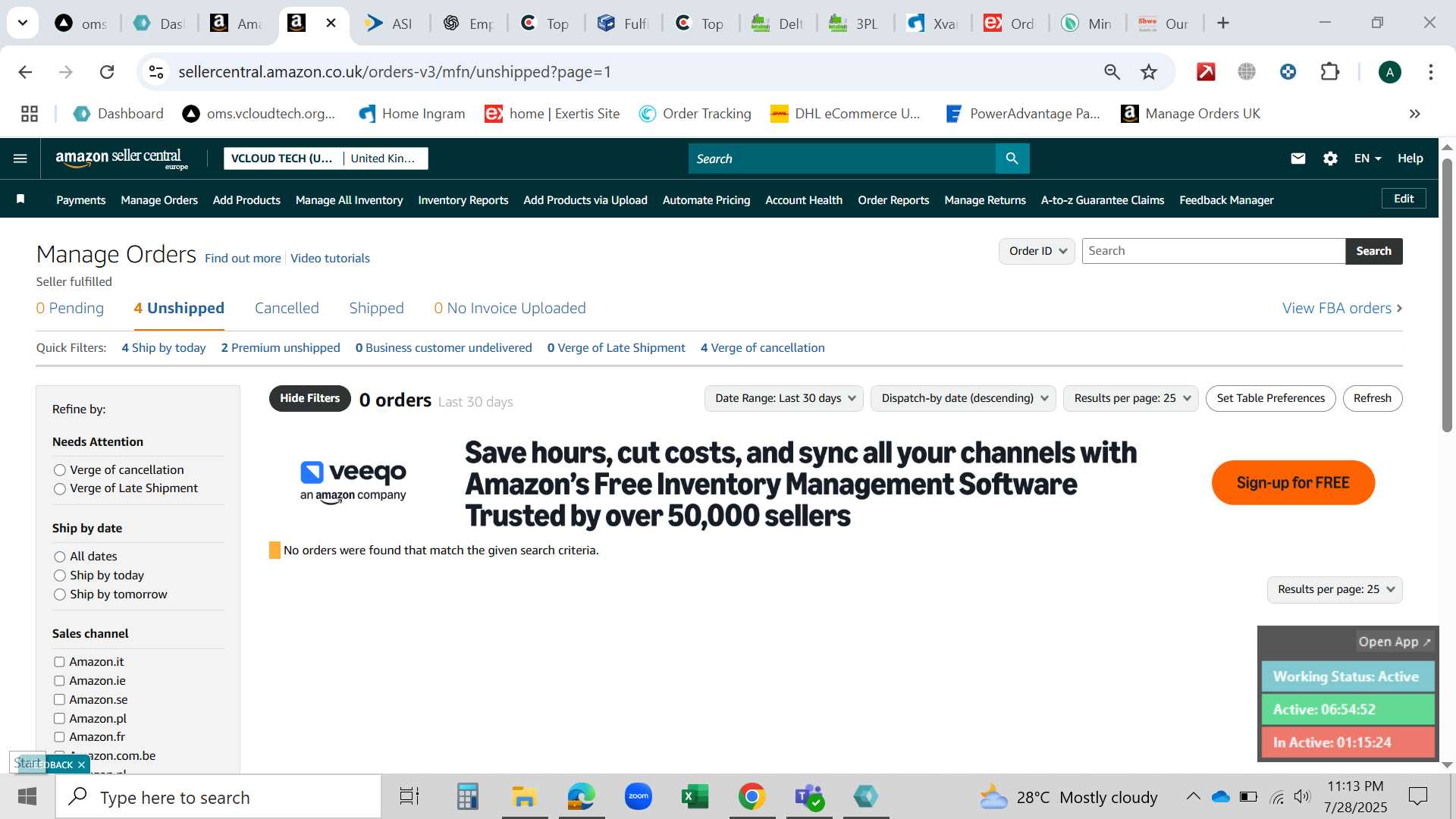The image size is (1456, 819).
Task: Close the current Amazon tab
Action: (331, 24)
